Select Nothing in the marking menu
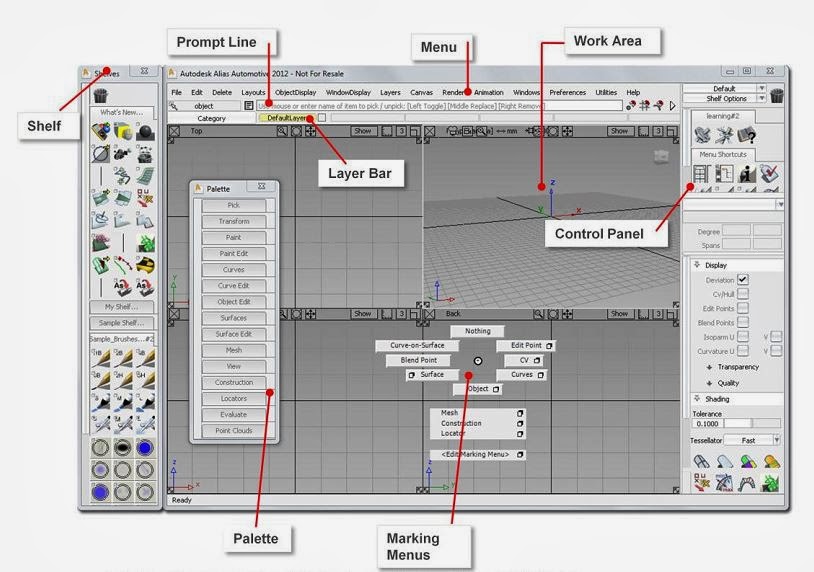This screenshot has height=572, width=814. pyautogui.click(x=478, y=331)
